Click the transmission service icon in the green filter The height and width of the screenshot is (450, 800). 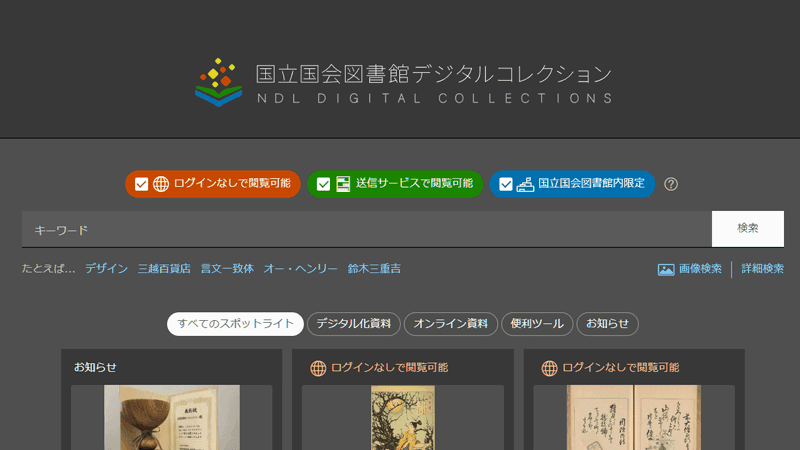pyautogui.click(x=343, y=184)
